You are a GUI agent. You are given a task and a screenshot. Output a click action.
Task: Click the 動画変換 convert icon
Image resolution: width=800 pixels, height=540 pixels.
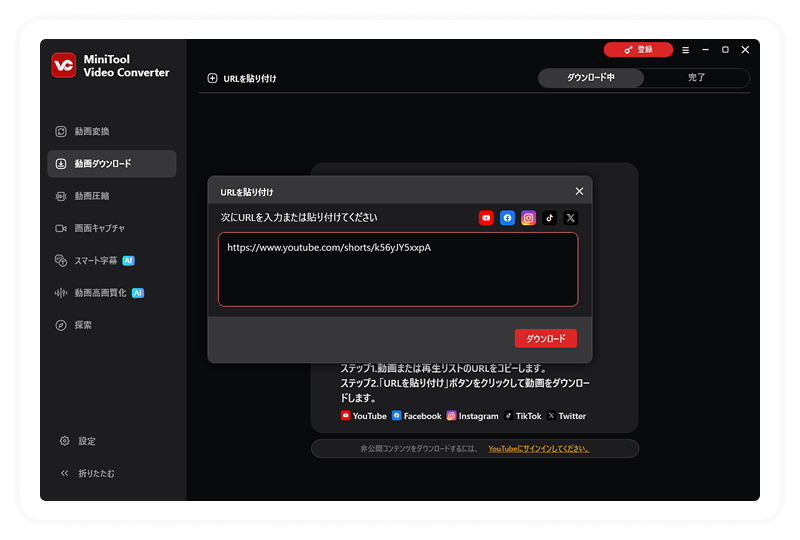point(61,132)
